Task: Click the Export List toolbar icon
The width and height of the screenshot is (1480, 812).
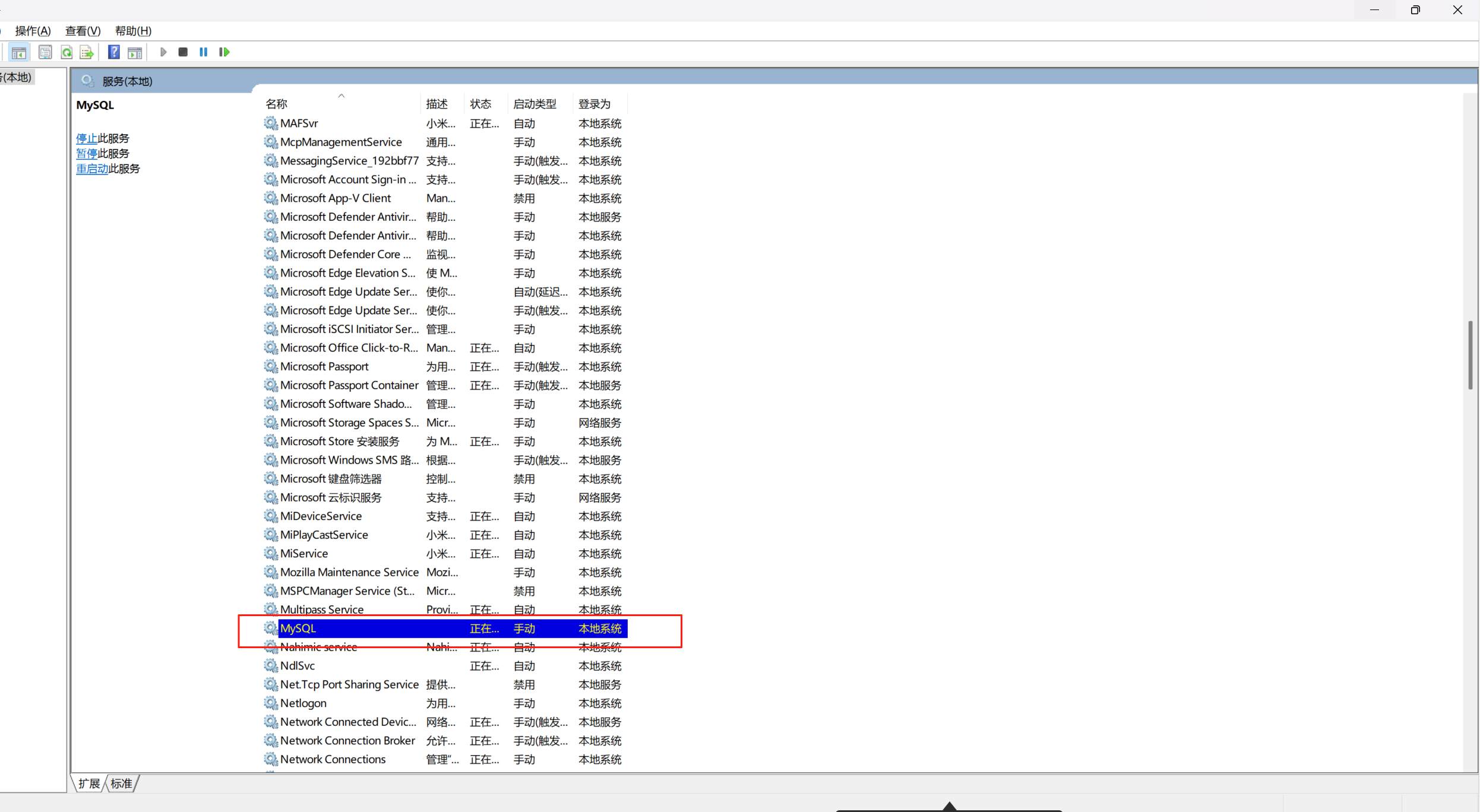Action: click(x=87, y=53)
